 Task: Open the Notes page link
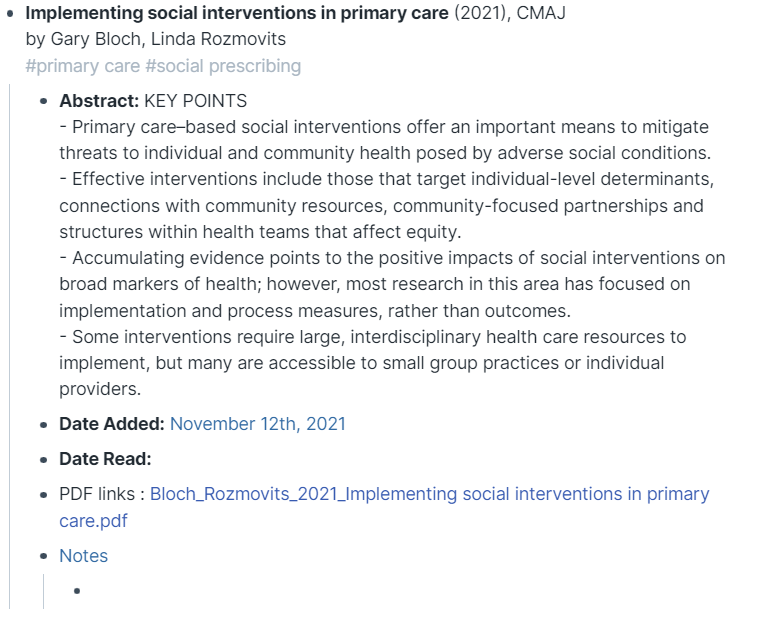click(x=83, y=556)
